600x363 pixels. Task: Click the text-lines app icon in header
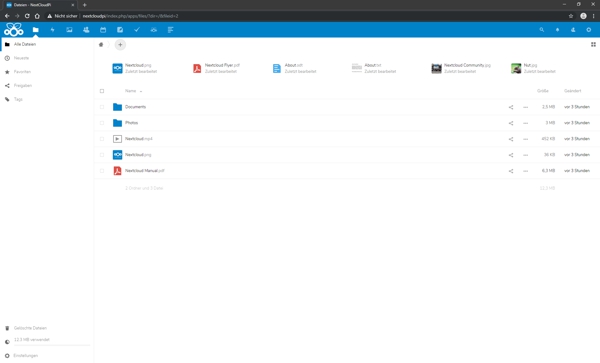coord(170,29)
